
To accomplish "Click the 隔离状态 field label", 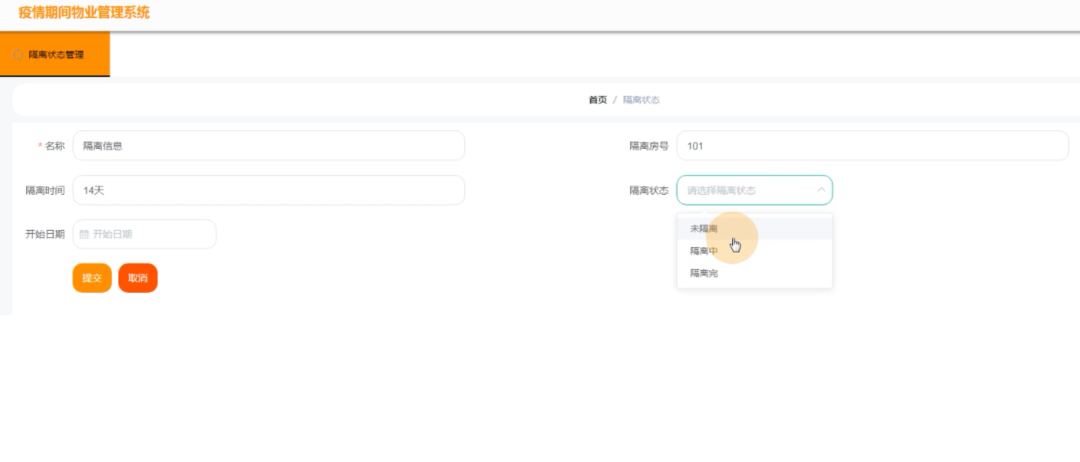I will 649,191.
